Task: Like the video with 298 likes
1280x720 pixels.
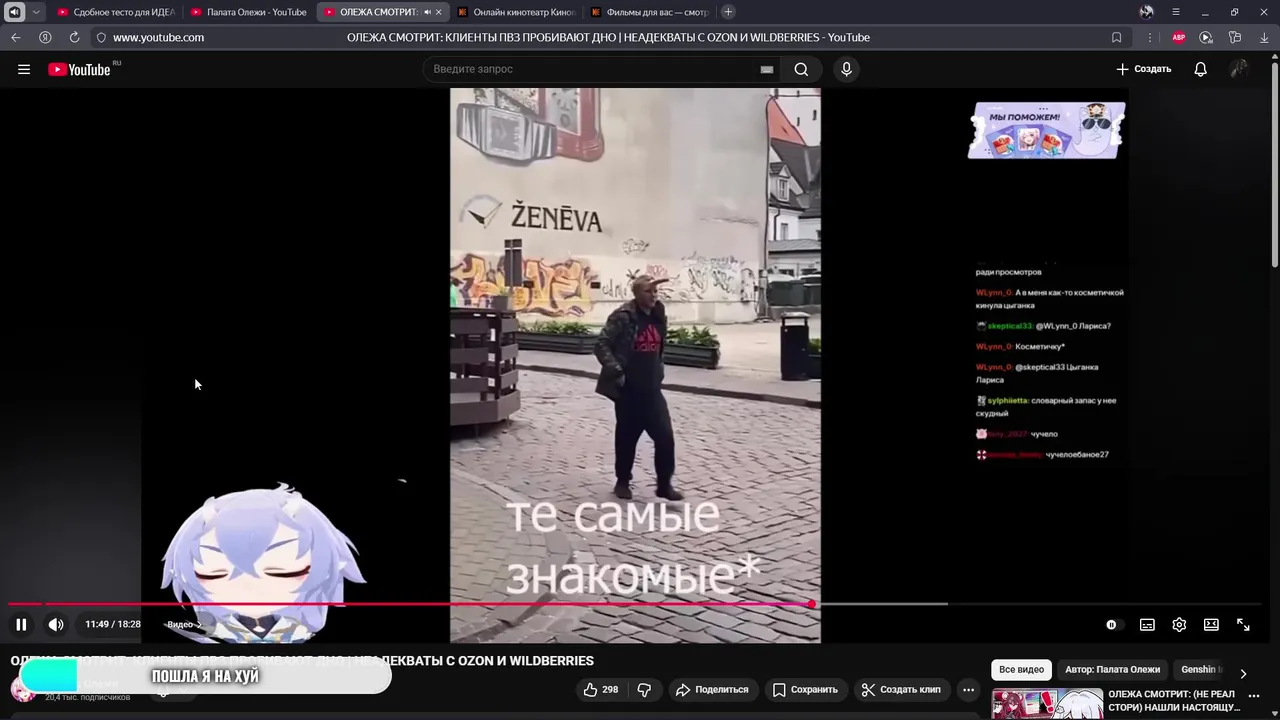Action: click(601, 689)
